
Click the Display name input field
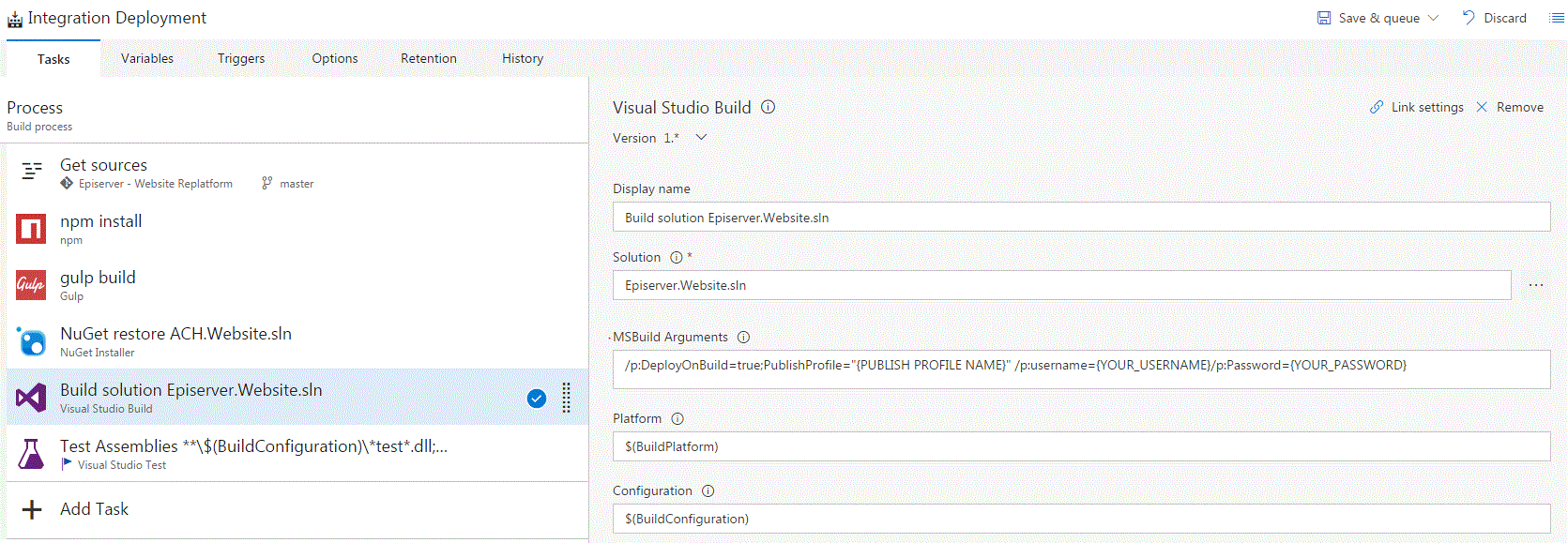pyautogui.click(x=1081, y=217)
